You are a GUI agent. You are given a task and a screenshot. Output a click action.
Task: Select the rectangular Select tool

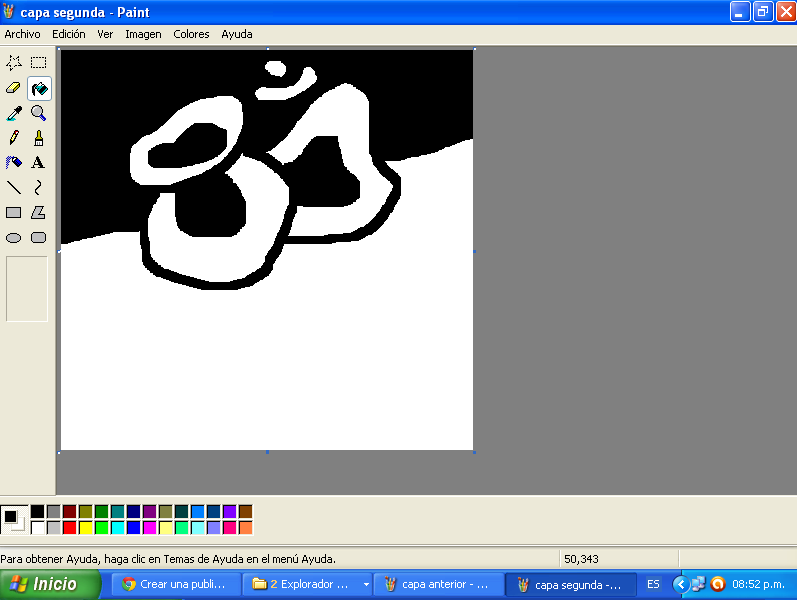(39, 63)
